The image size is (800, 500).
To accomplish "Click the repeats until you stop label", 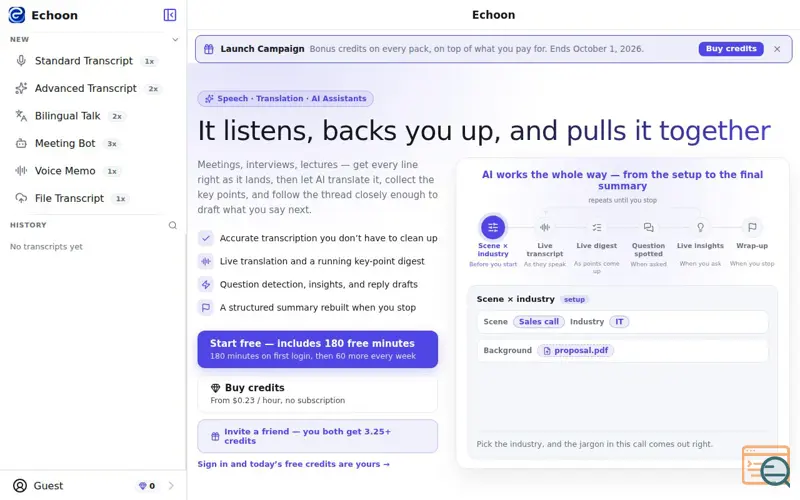I will 622,200.
